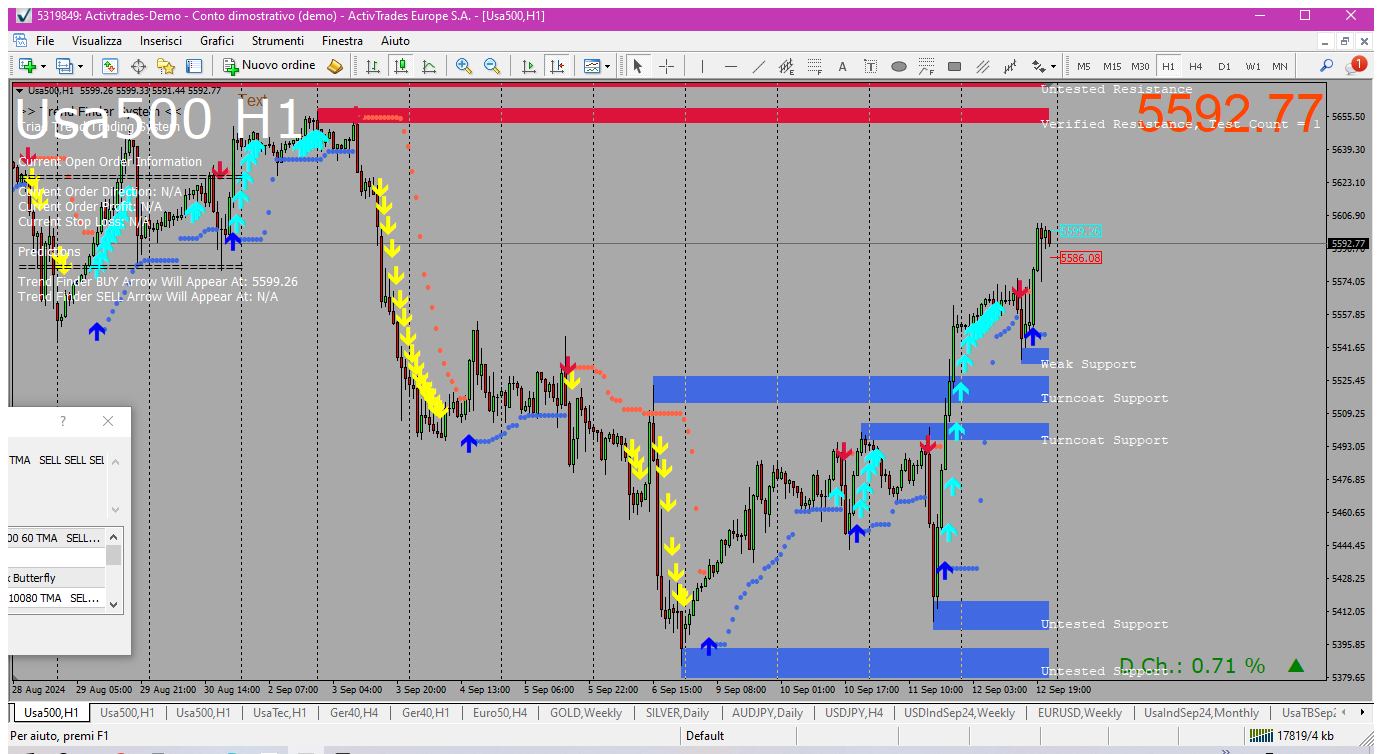Viewport: 1382px width, 754px height.
Task: Switch chart to line chart
Action: 429,66
